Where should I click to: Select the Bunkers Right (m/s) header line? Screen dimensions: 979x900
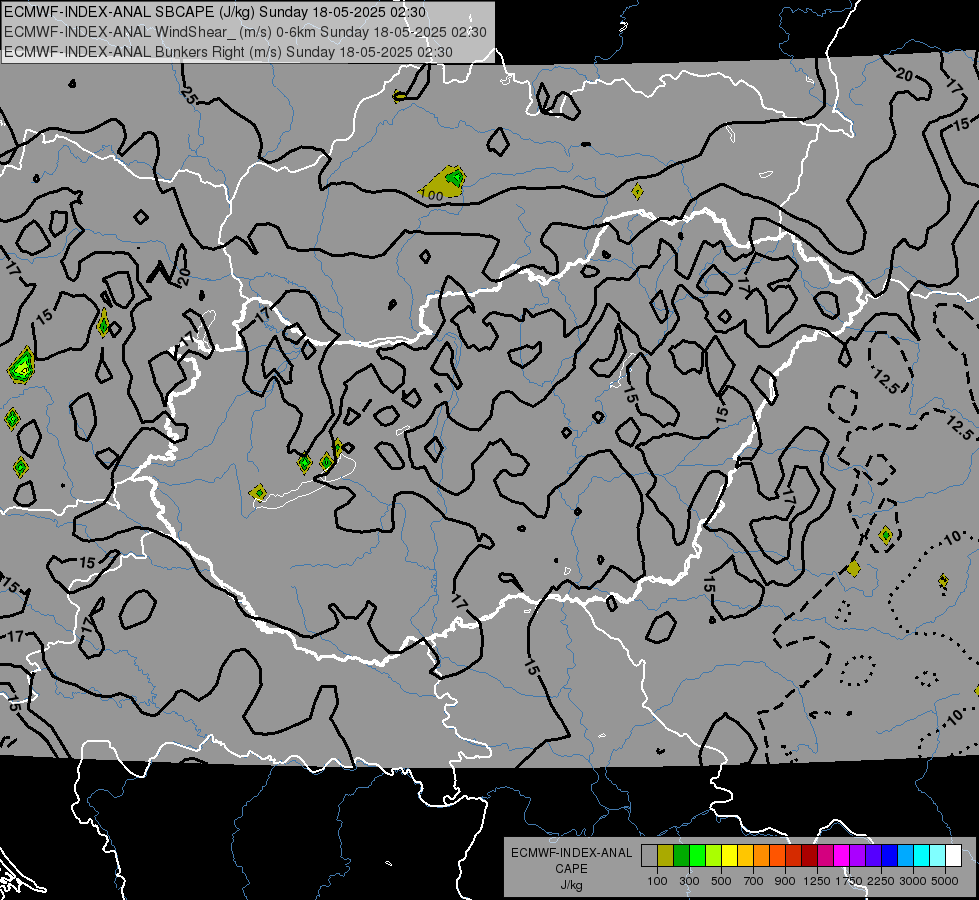(229, 52)
